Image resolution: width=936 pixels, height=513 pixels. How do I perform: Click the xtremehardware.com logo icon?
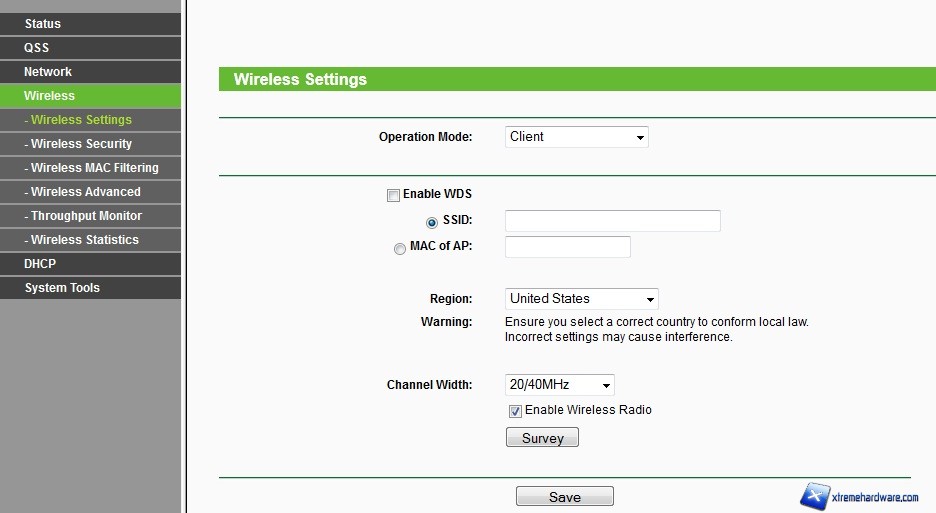point(815,495)
